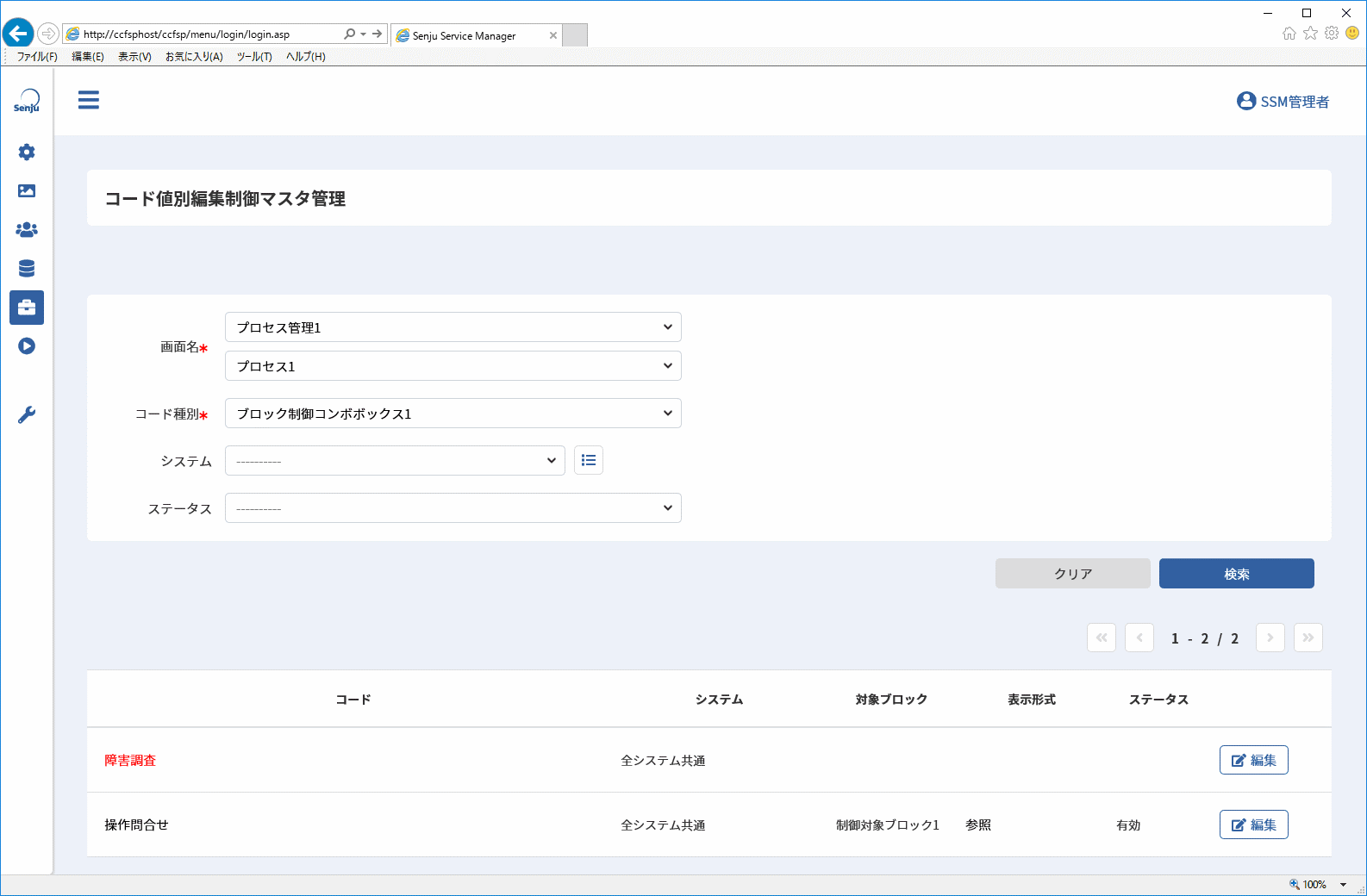Go to next results page
The width and height of the screenshot is (1367, 896).
click(1270, 638)
